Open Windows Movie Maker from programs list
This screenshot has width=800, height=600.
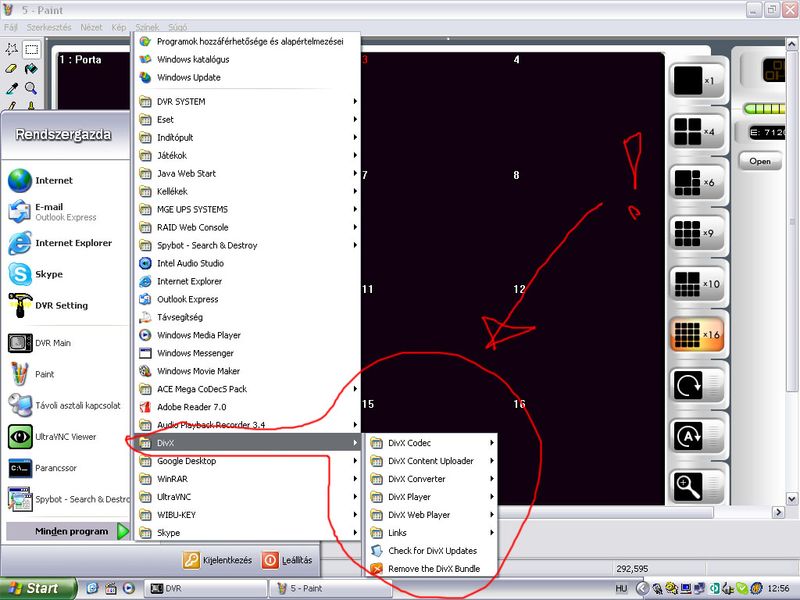(x=248, y=371)
